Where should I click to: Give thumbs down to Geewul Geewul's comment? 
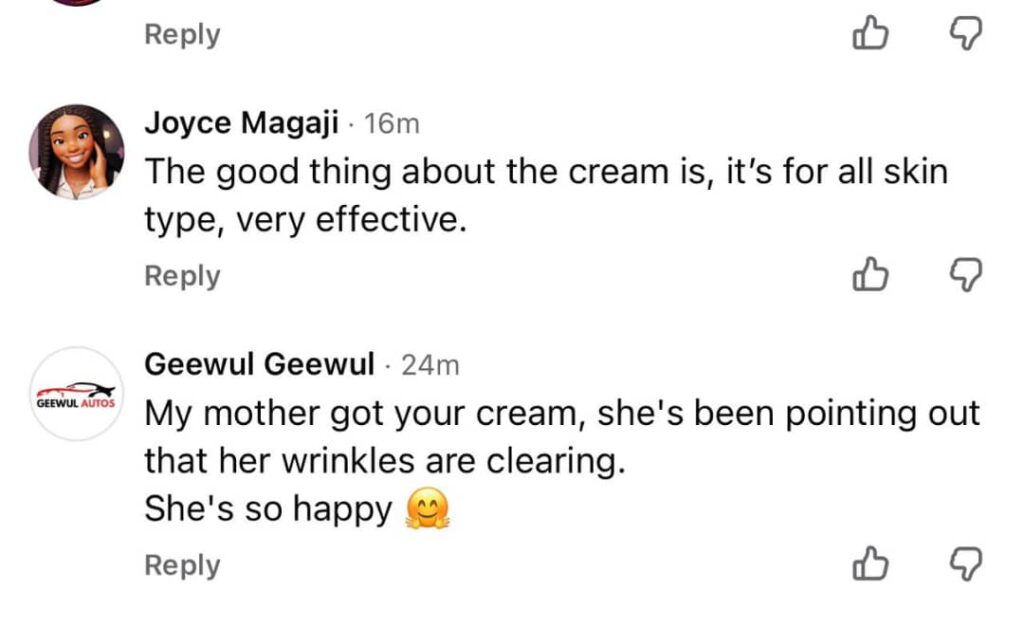pyautogui.click(x=966, y=564)
